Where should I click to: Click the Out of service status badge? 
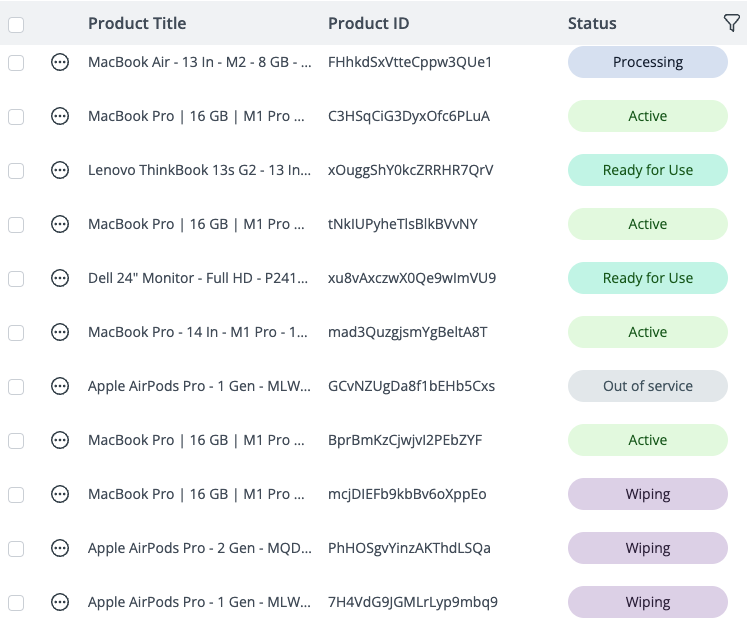647,386
